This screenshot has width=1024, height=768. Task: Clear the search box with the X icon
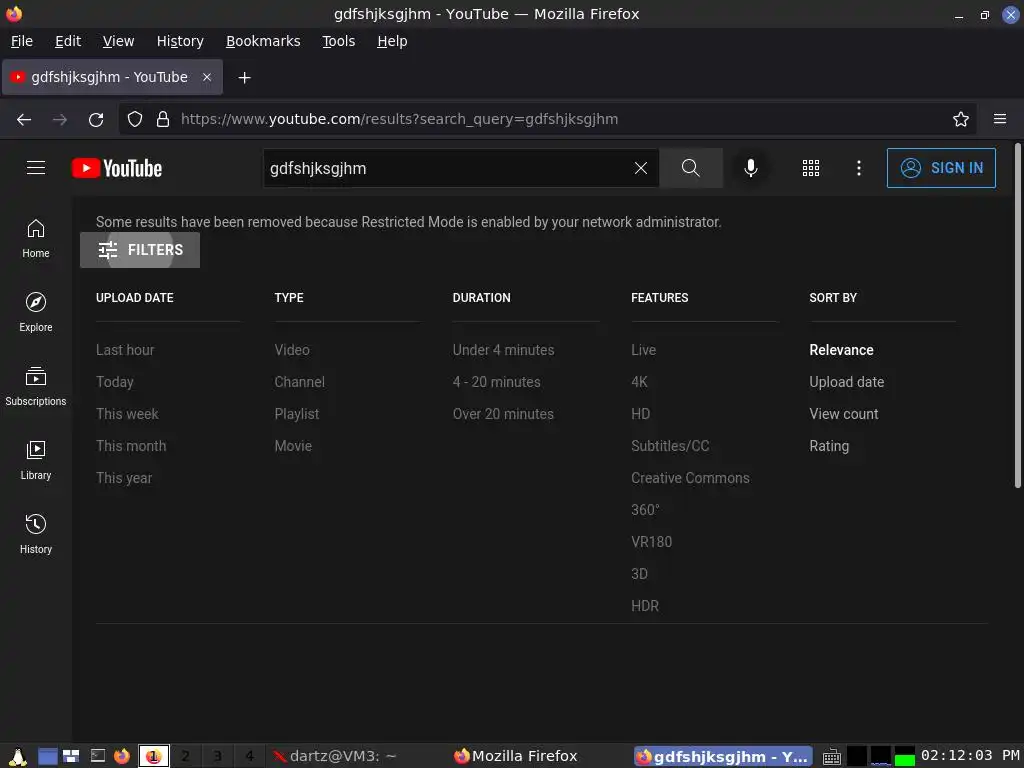641,168
